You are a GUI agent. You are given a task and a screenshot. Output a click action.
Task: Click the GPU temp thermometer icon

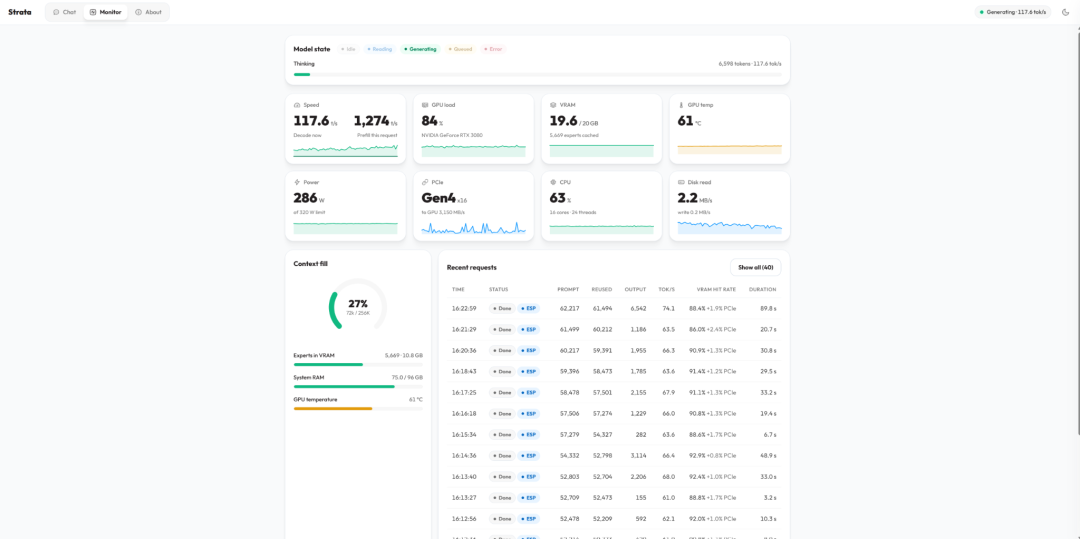coord(681,105)
